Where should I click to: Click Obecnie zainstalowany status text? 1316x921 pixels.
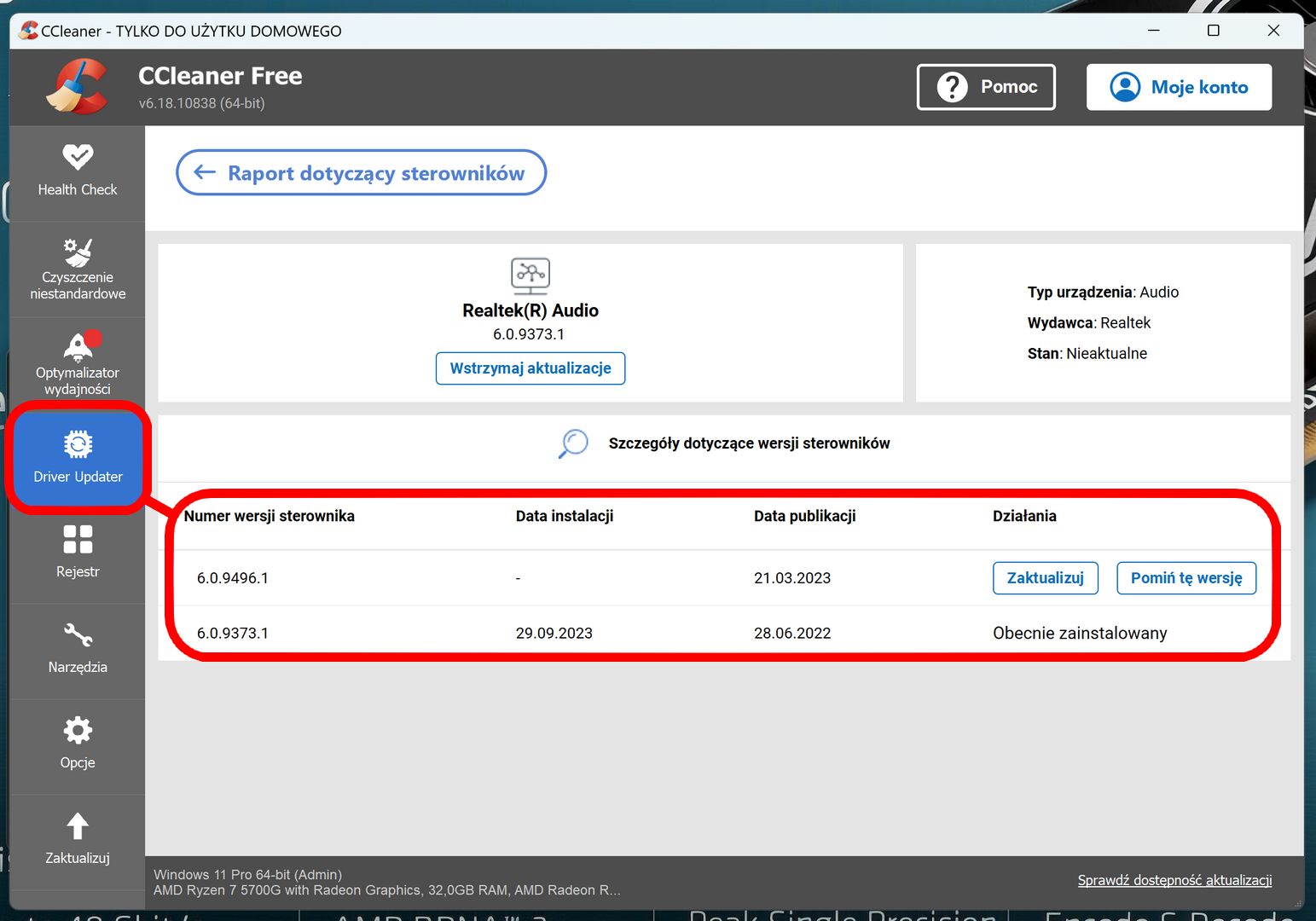[x=1080, y=634]
